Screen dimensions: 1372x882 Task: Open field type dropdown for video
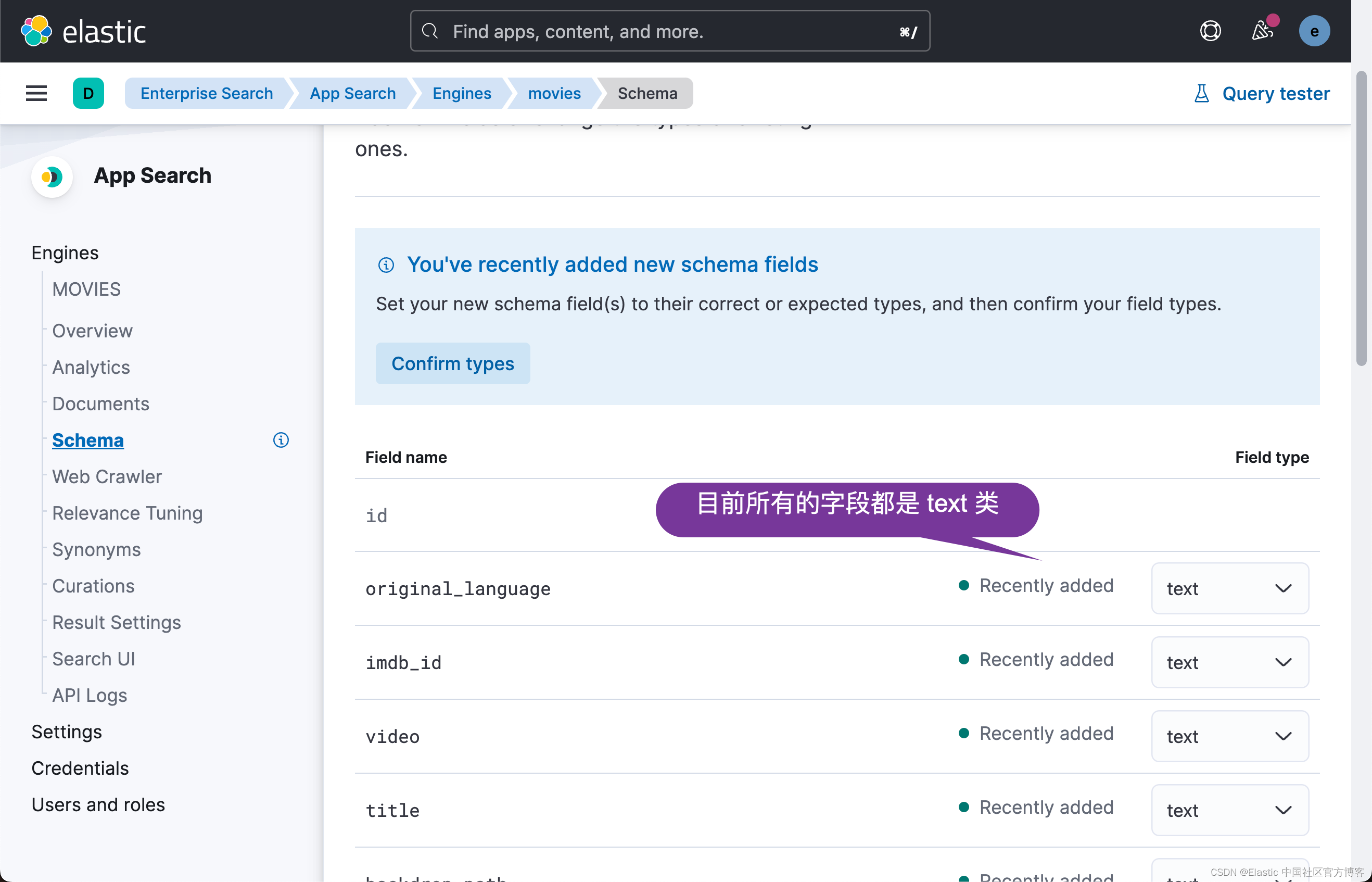(x=1229, y=736)
